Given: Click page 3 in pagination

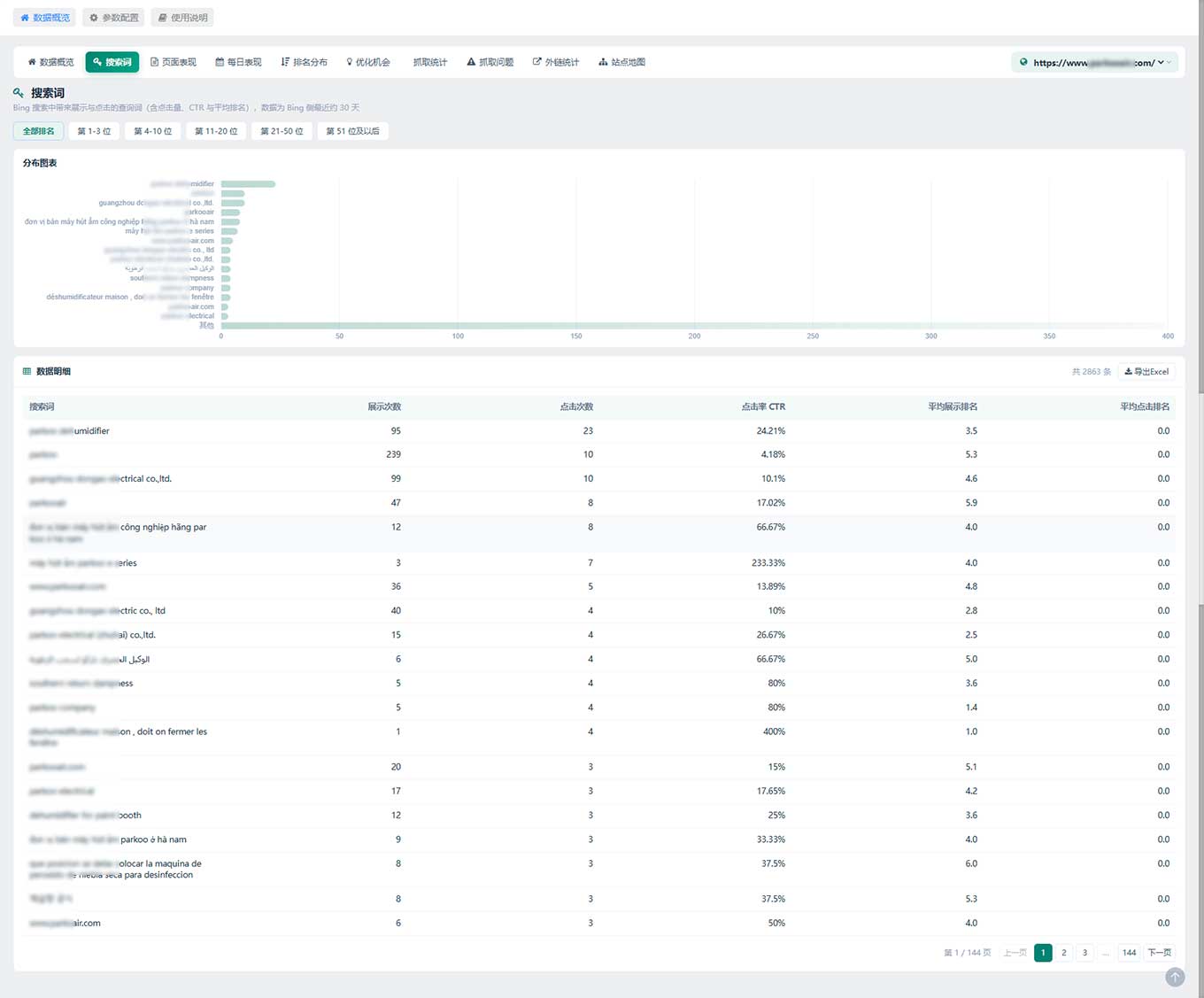Looking at the screenshot, I should (x=1084, y=953).
